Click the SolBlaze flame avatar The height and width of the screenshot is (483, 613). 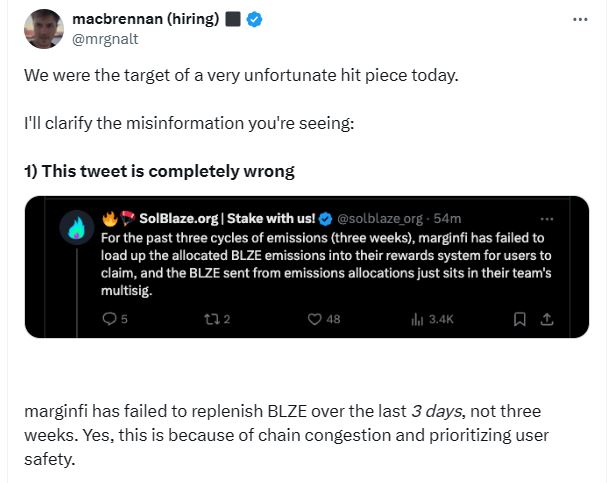tap(77, 228)
